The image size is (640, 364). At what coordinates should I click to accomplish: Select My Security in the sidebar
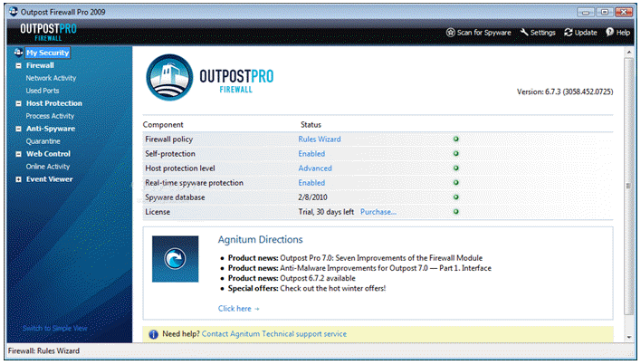(48, 53)
